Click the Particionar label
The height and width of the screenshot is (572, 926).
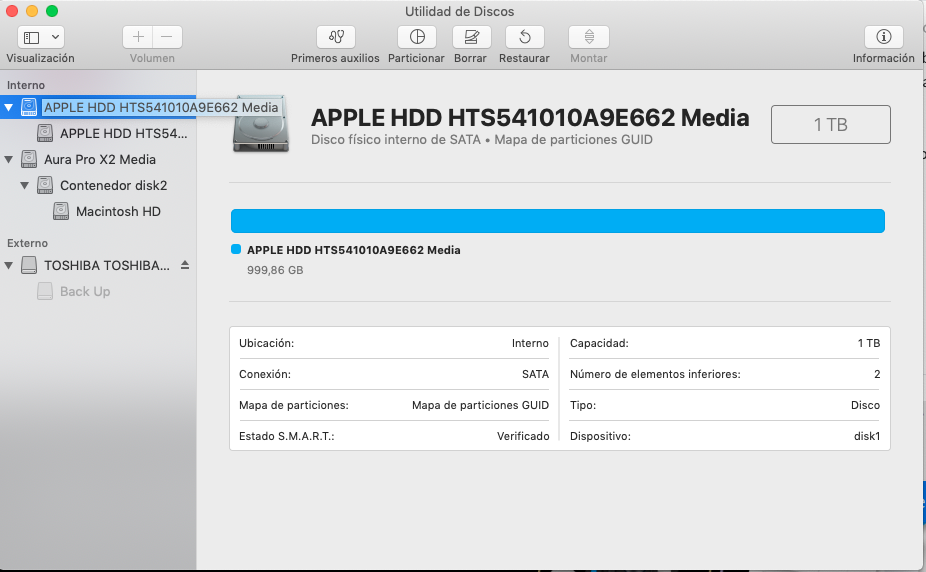416,58
